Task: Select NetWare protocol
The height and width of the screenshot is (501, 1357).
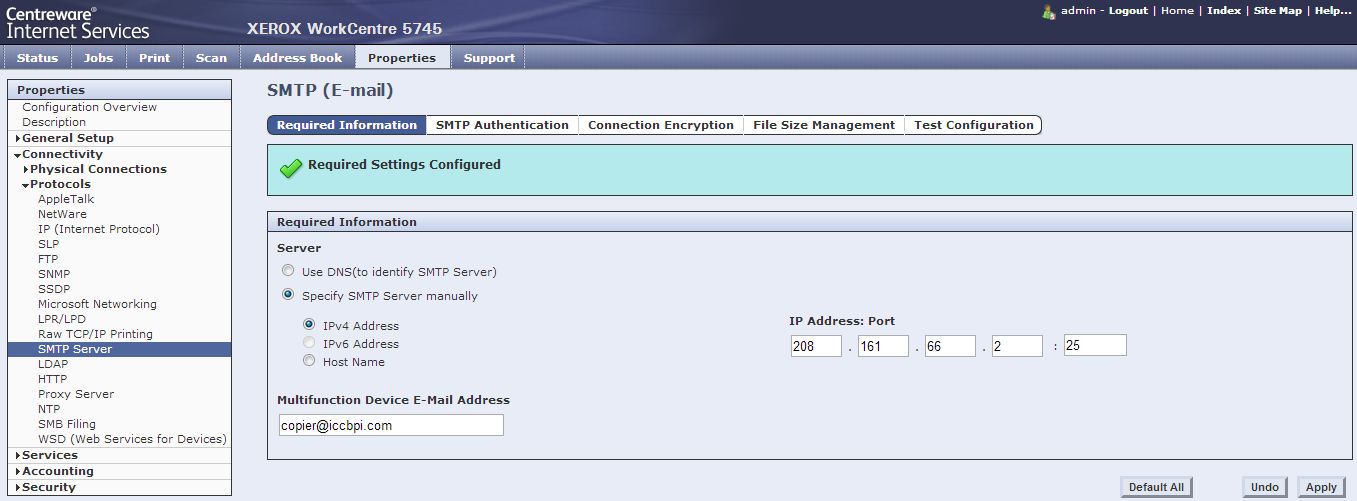Action: click(62, 214)
